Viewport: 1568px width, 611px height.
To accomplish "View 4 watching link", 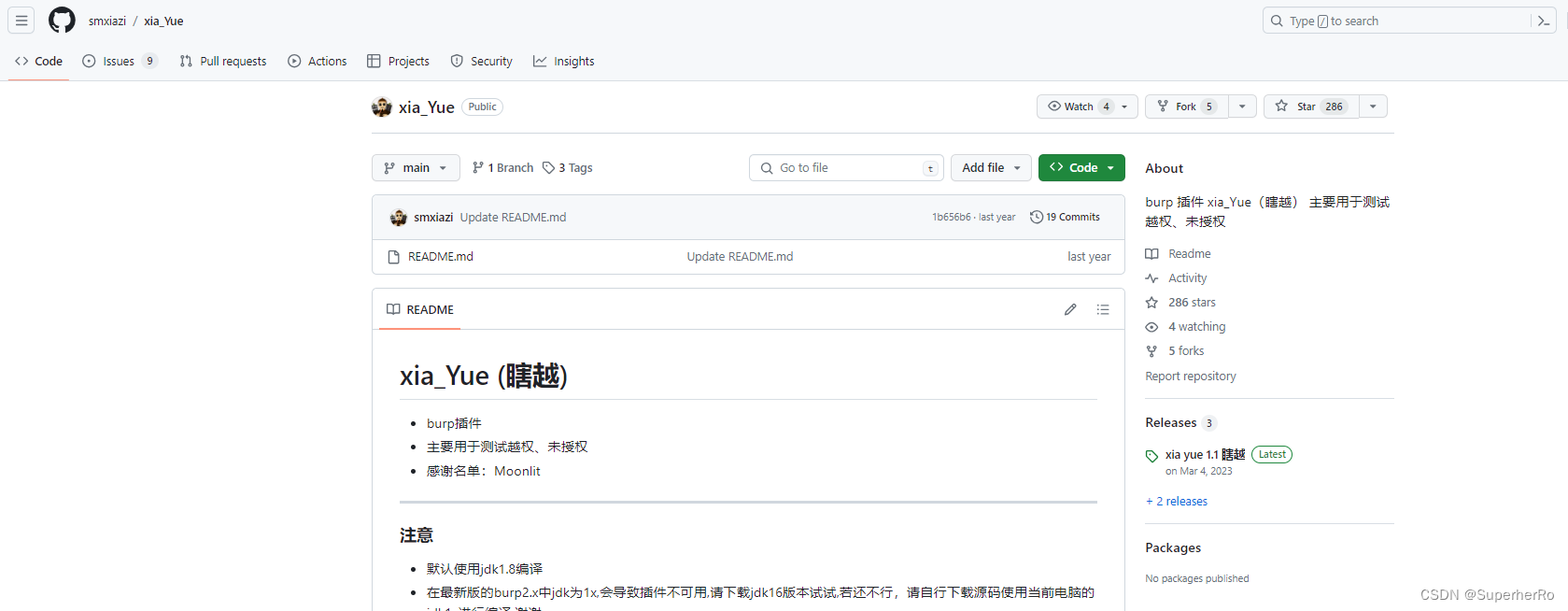I will tap(1186, 327).
